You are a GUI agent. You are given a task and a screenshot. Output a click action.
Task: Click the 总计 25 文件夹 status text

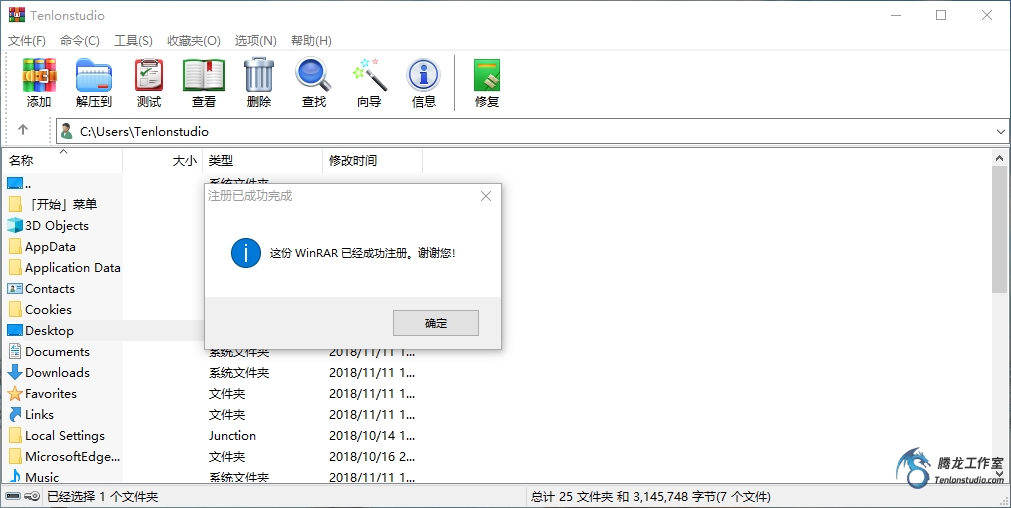tap(651, 496)
